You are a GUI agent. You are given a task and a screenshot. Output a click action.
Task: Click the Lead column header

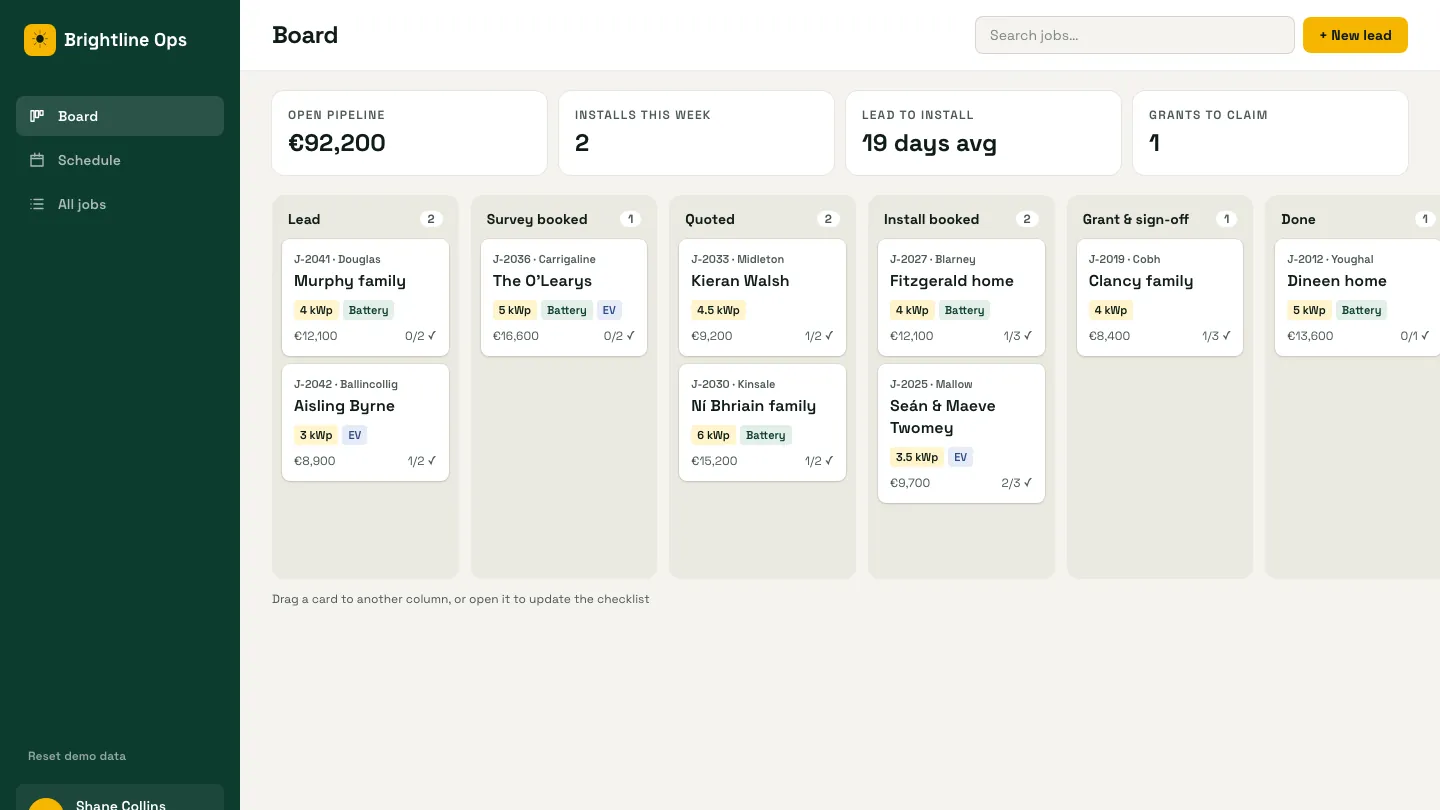click(304, 219)
